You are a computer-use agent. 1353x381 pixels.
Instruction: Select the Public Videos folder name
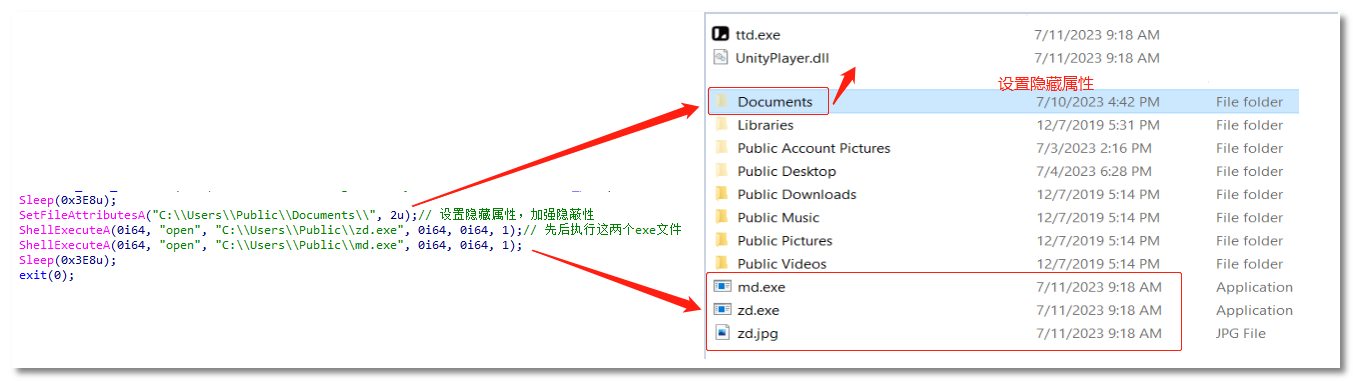click(782, 264)
